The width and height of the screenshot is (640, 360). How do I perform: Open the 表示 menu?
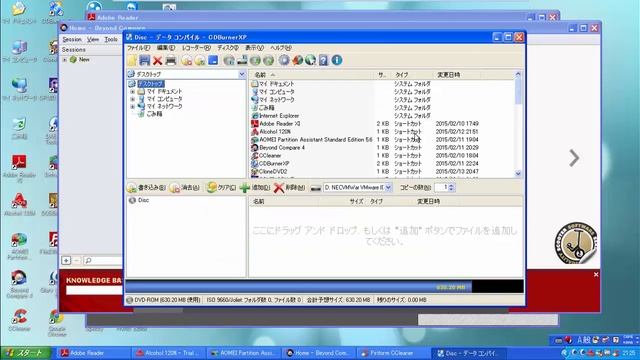[254, 48]
